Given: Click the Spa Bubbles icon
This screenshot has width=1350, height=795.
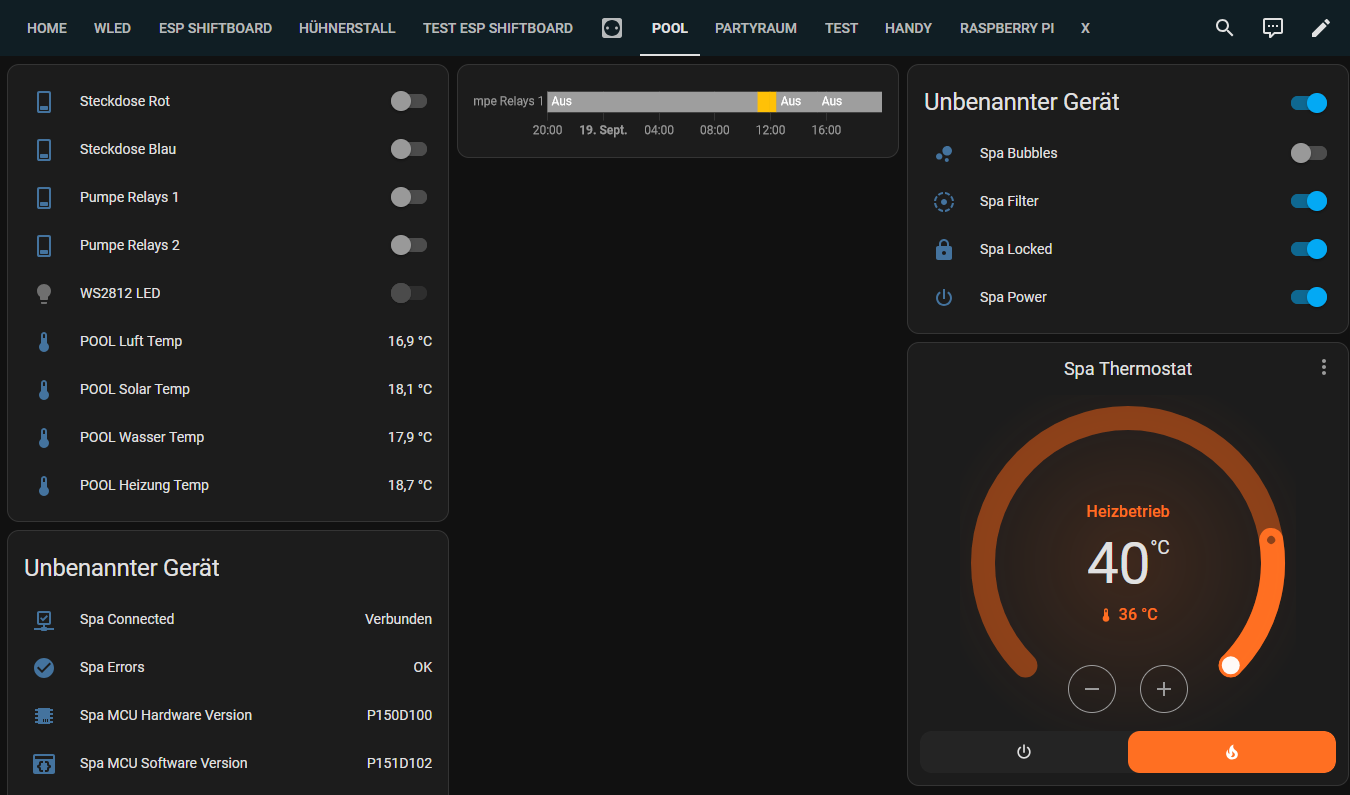Looking at the screenshot, I should coord(943,153).
